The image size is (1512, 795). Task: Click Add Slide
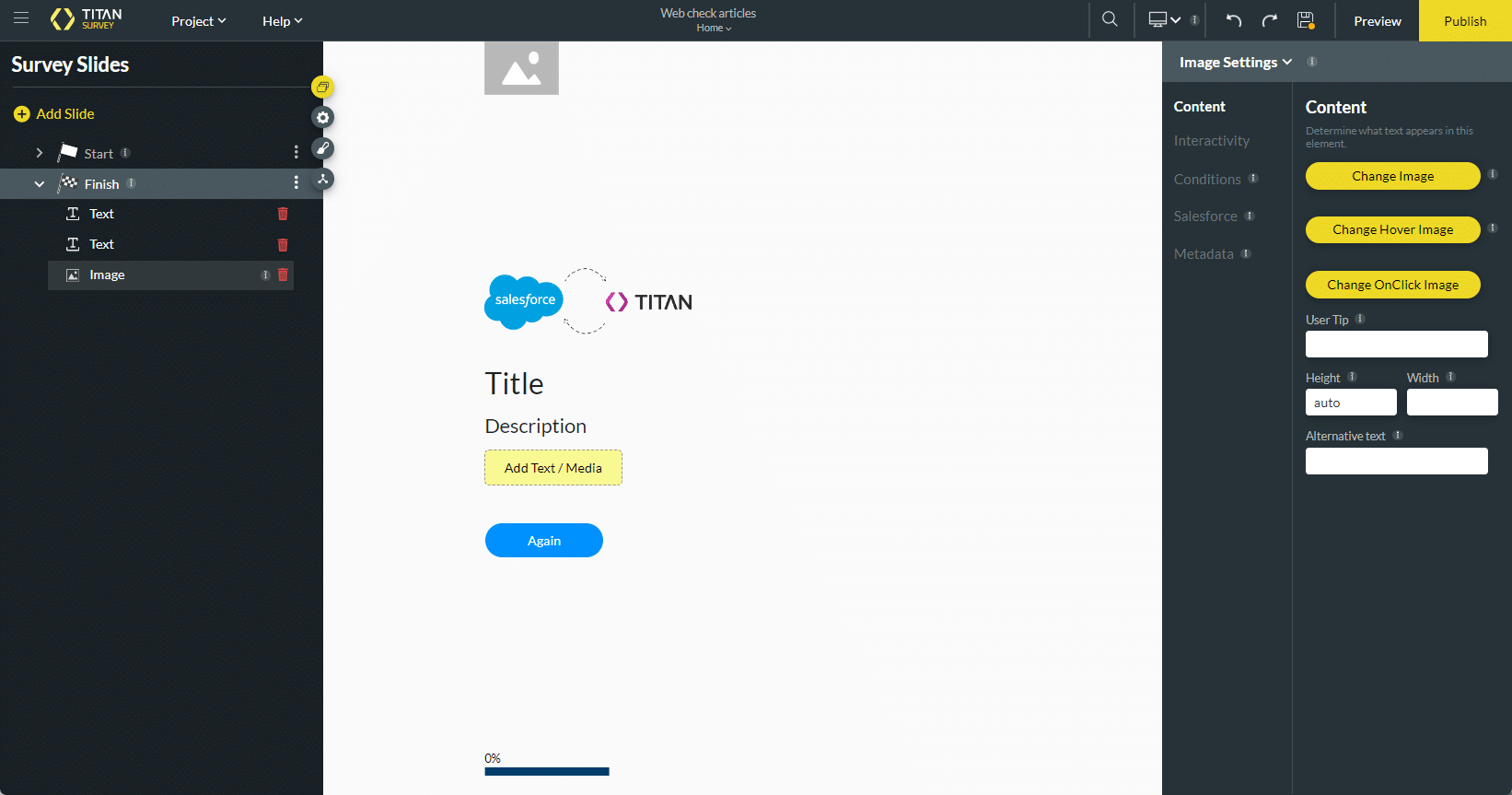tap(54, 114)
